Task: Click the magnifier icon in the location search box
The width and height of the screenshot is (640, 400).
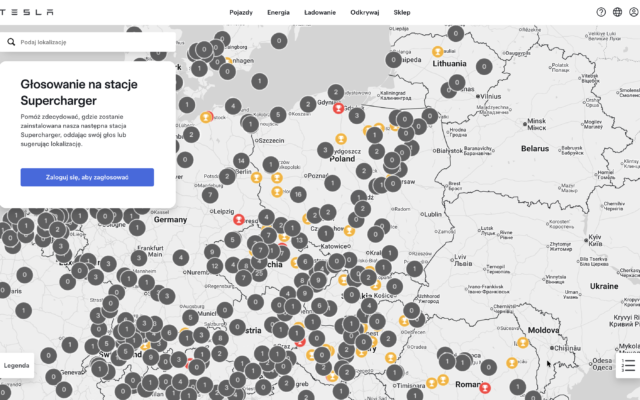Action: point(11,42)
